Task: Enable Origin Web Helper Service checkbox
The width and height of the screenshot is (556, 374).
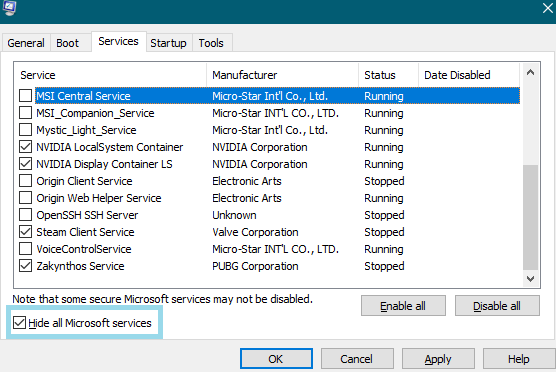Action: pyautogui.click(x=26, y=198)
